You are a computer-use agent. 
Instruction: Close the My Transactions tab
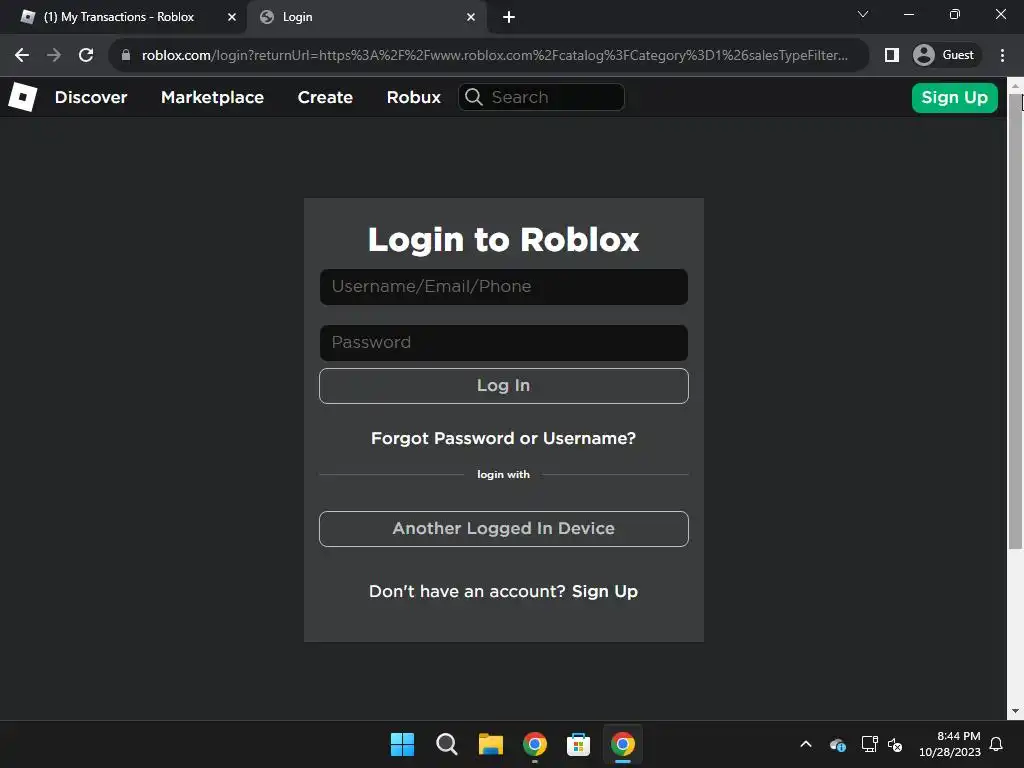pos(232,17)
